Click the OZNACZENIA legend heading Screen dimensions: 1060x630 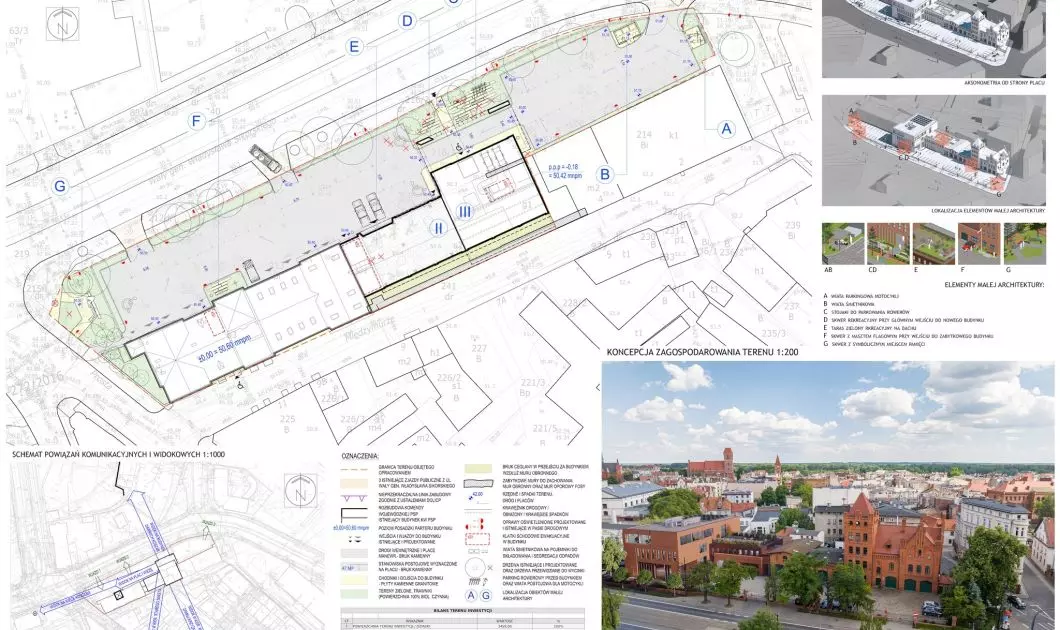coord(360,456)
